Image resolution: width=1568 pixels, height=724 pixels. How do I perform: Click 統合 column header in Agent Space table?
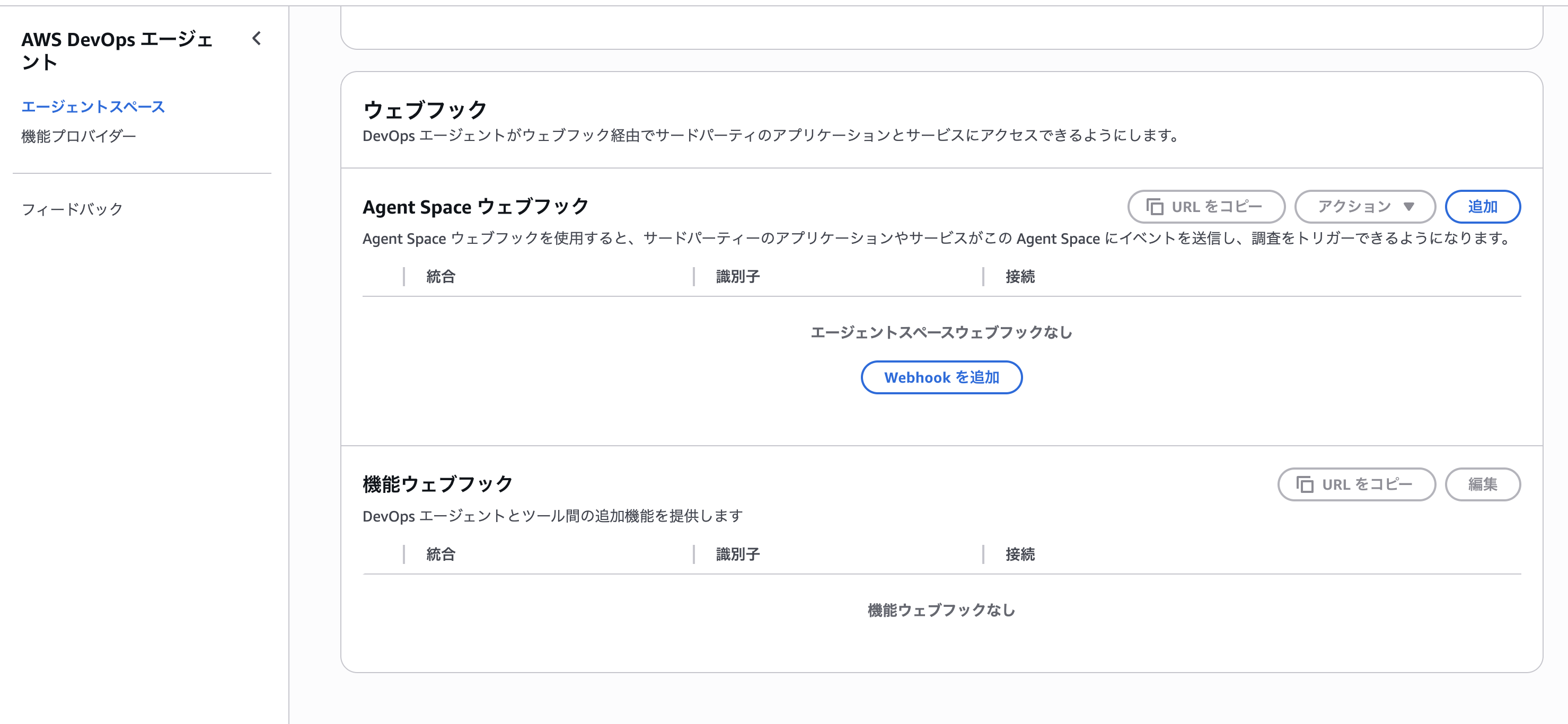[441, 277]
